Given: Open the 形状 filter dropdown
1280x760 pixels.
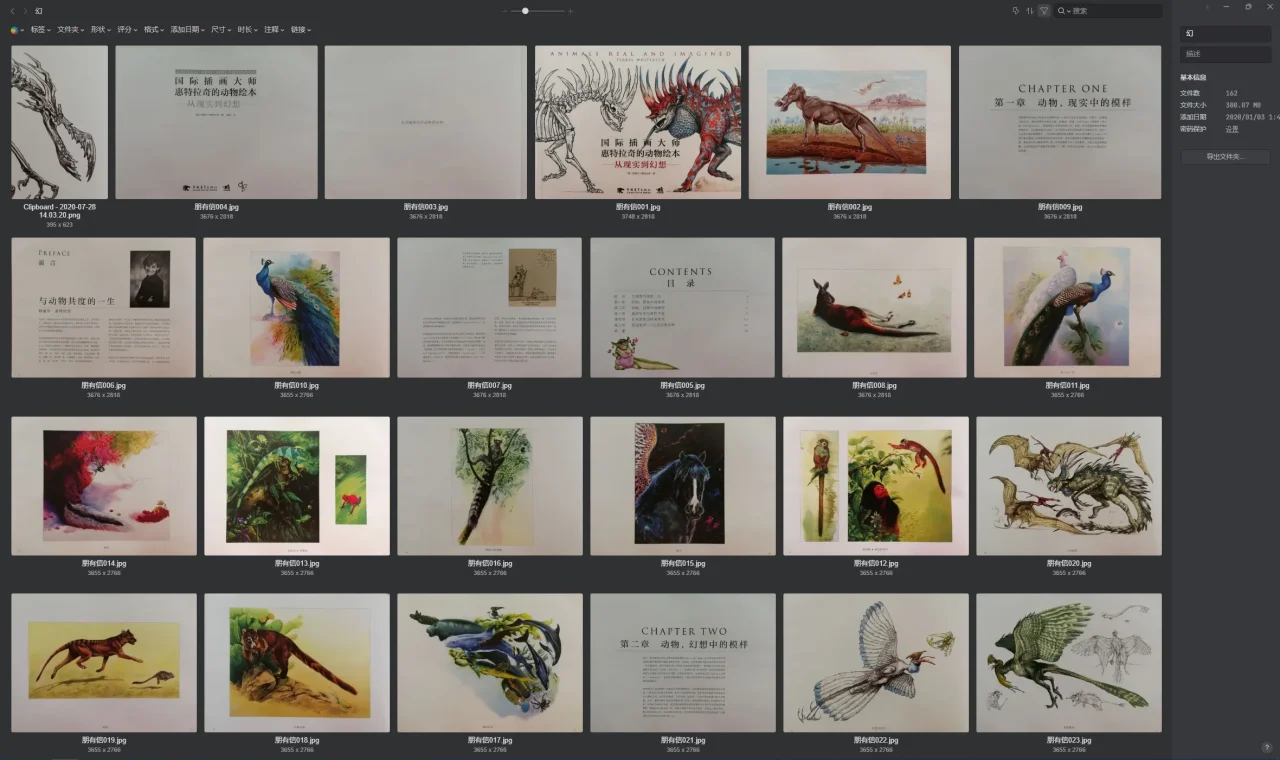Looking at the screenshot, I should coord(100,30).
